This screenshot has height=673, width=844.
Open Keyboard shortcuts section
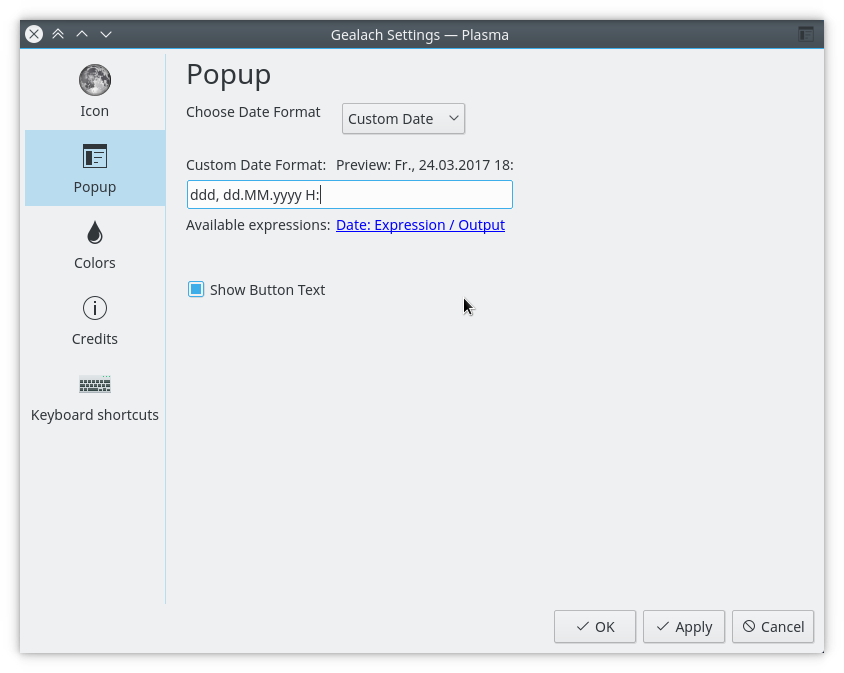point(95,396)
